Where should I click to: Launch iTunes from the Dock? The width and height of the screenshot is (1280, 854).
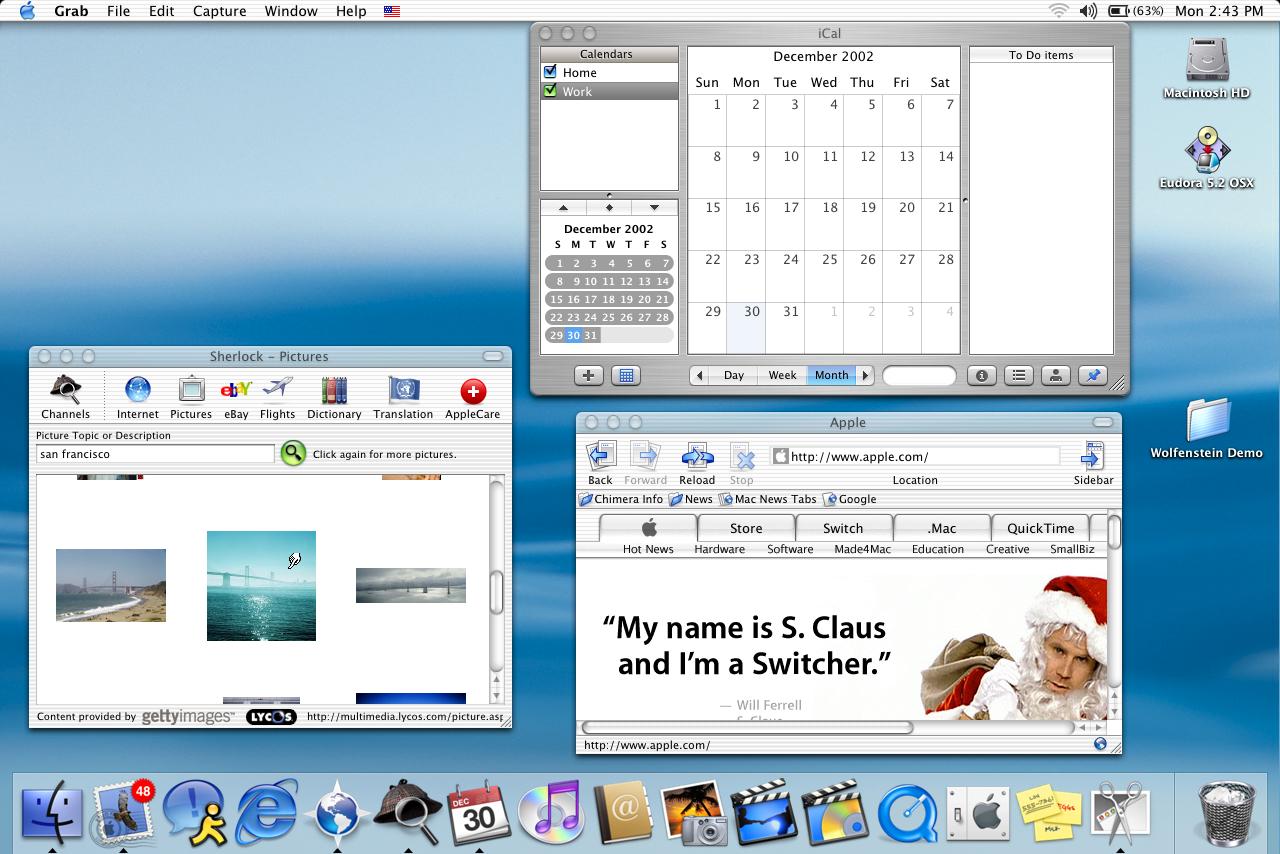point(550,812)
